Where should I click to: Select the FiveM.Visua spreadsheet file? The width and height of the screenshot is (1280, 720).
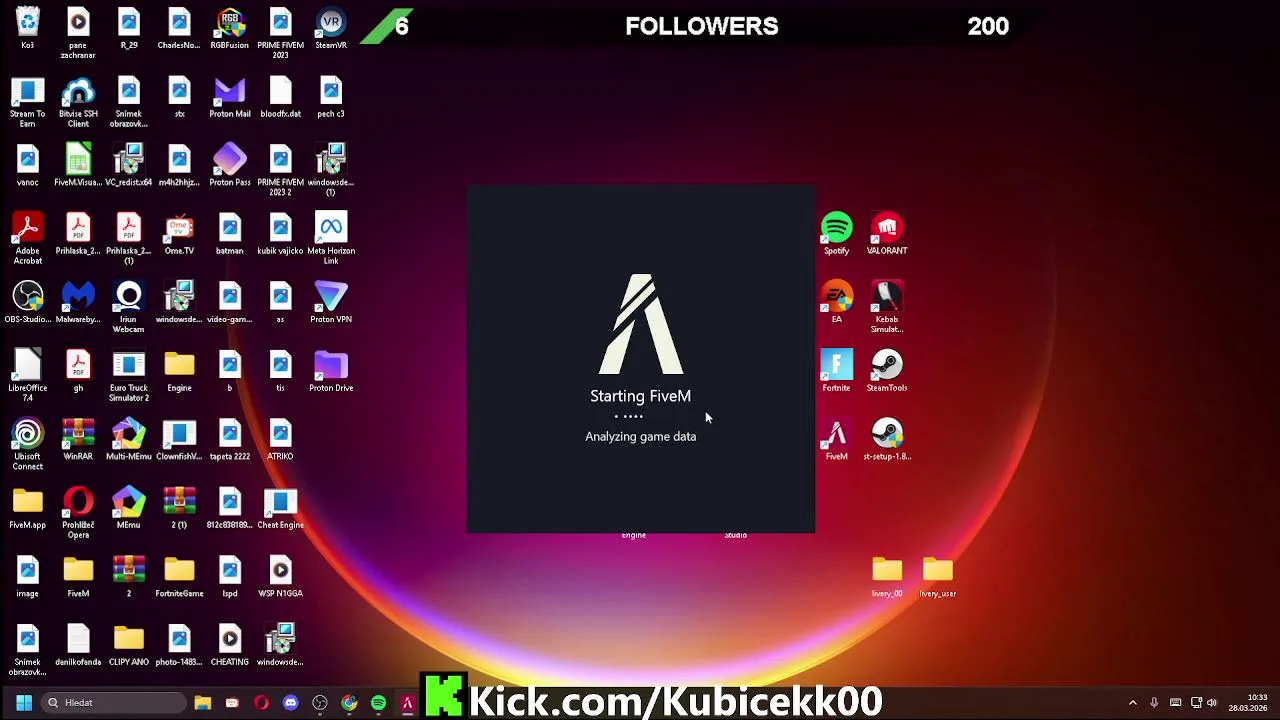point(78,166)
